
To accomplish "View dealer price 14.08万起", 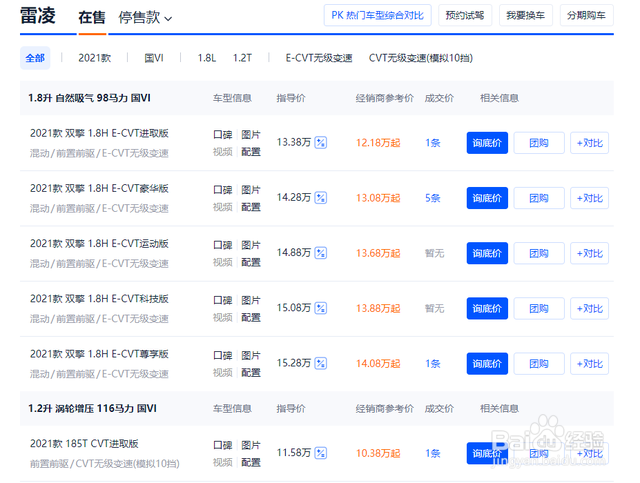I will (378, 363).
